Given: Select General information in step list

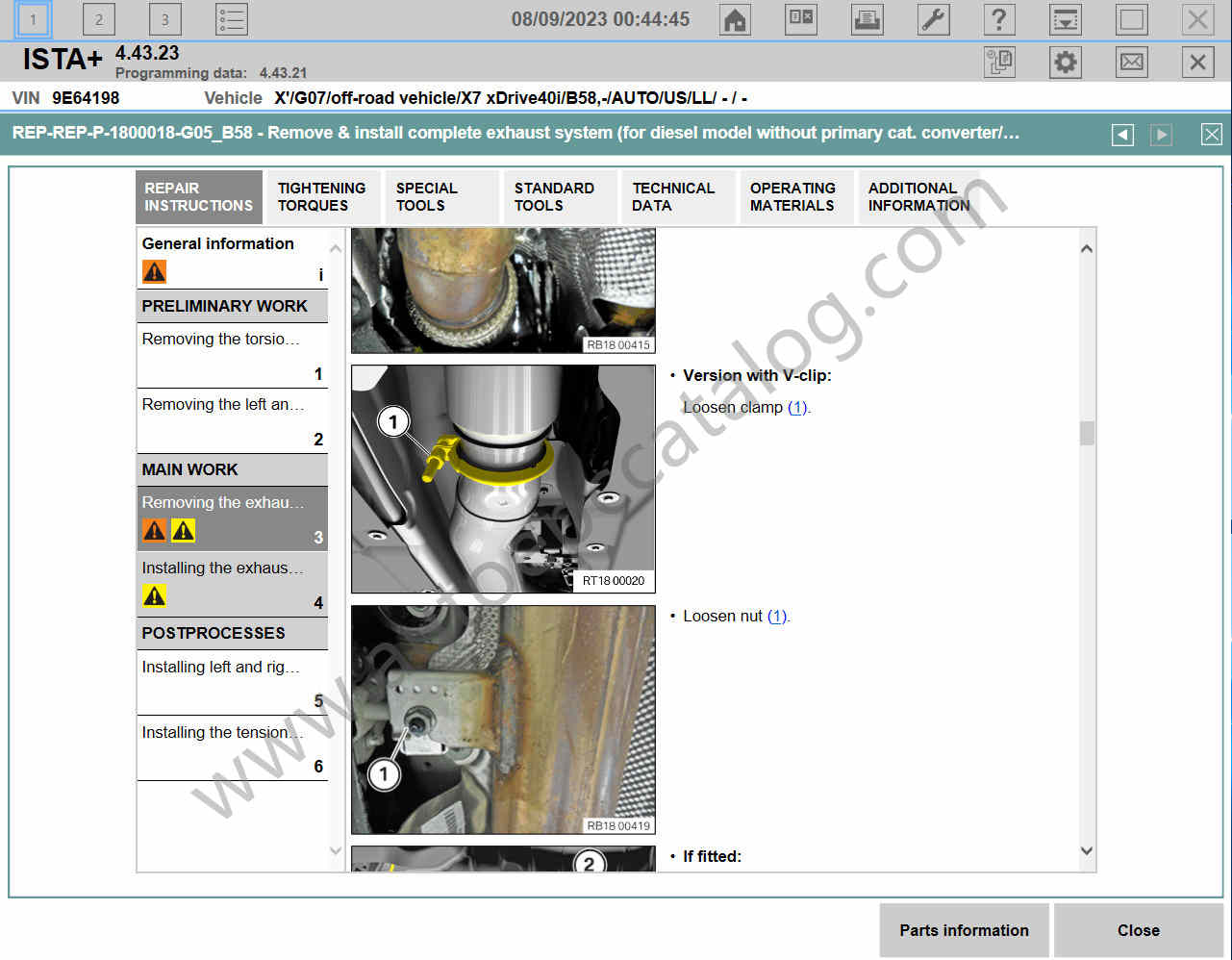Looking at the screenshot, I should click(232, 258).
